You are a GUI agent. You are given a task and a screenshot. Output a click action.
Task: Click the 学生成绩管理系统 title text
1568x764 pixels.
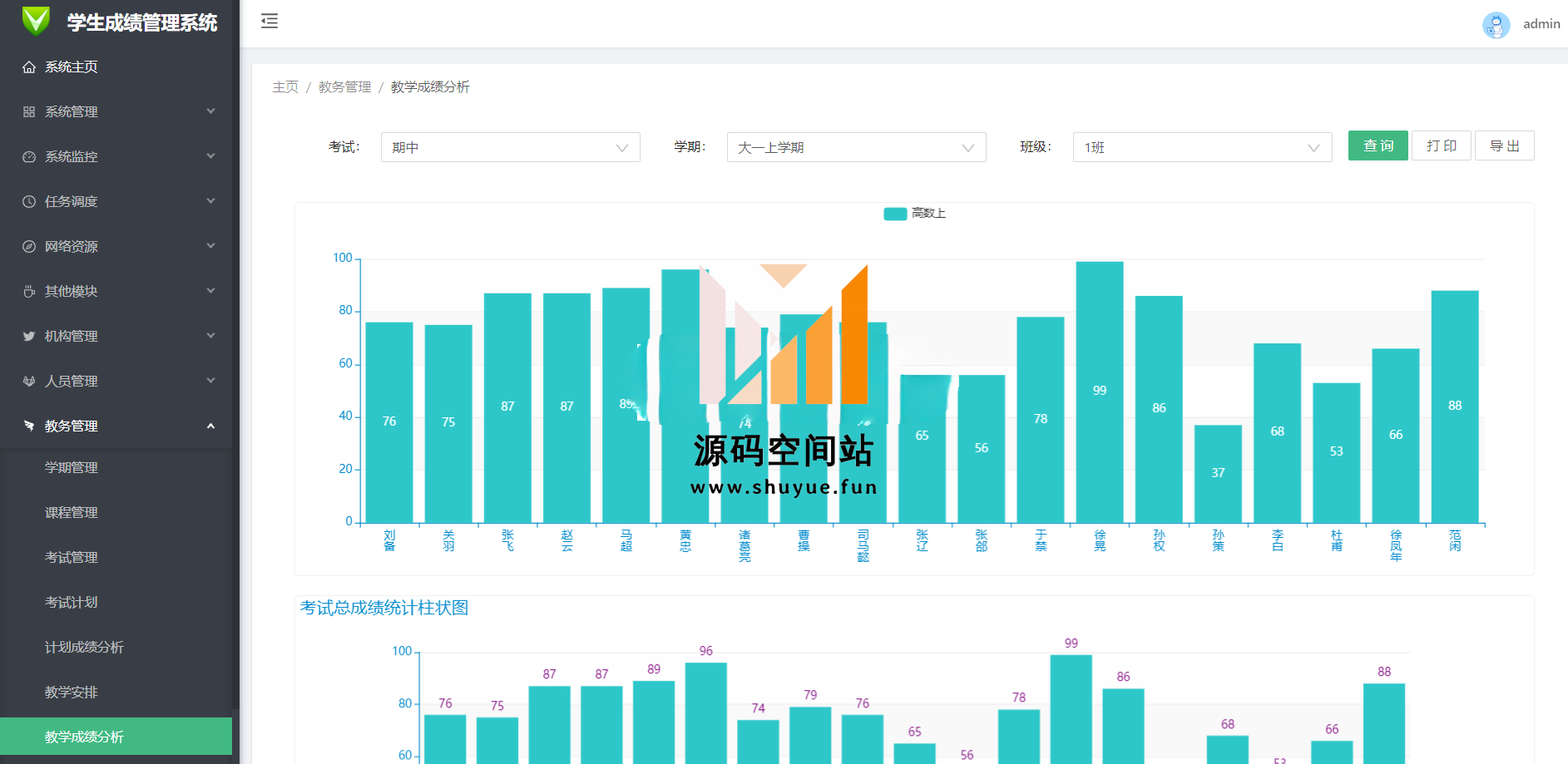(142, 22)
